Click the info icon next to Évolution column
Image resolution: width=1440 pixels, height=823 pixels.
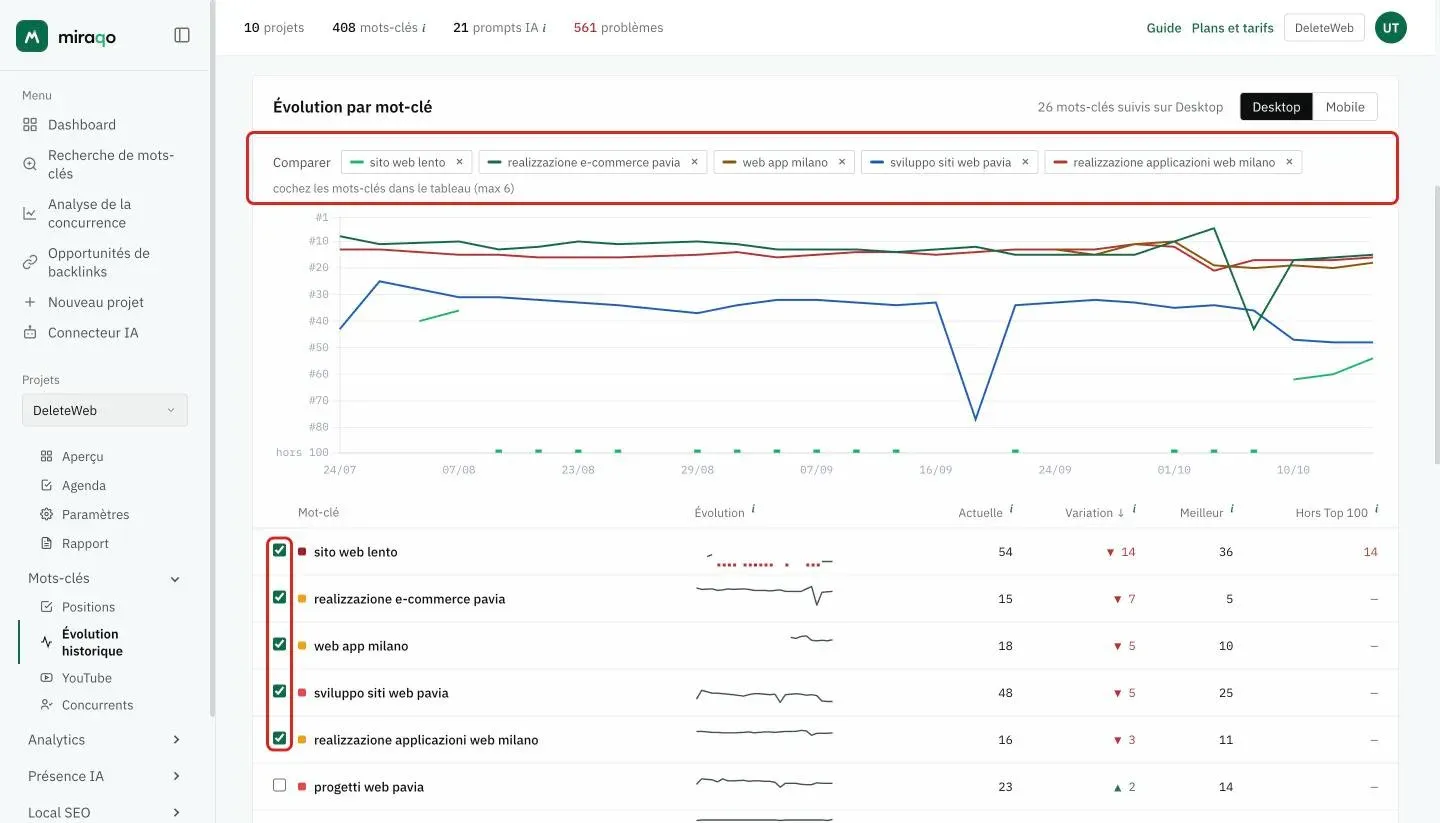(x=753, y=509)
